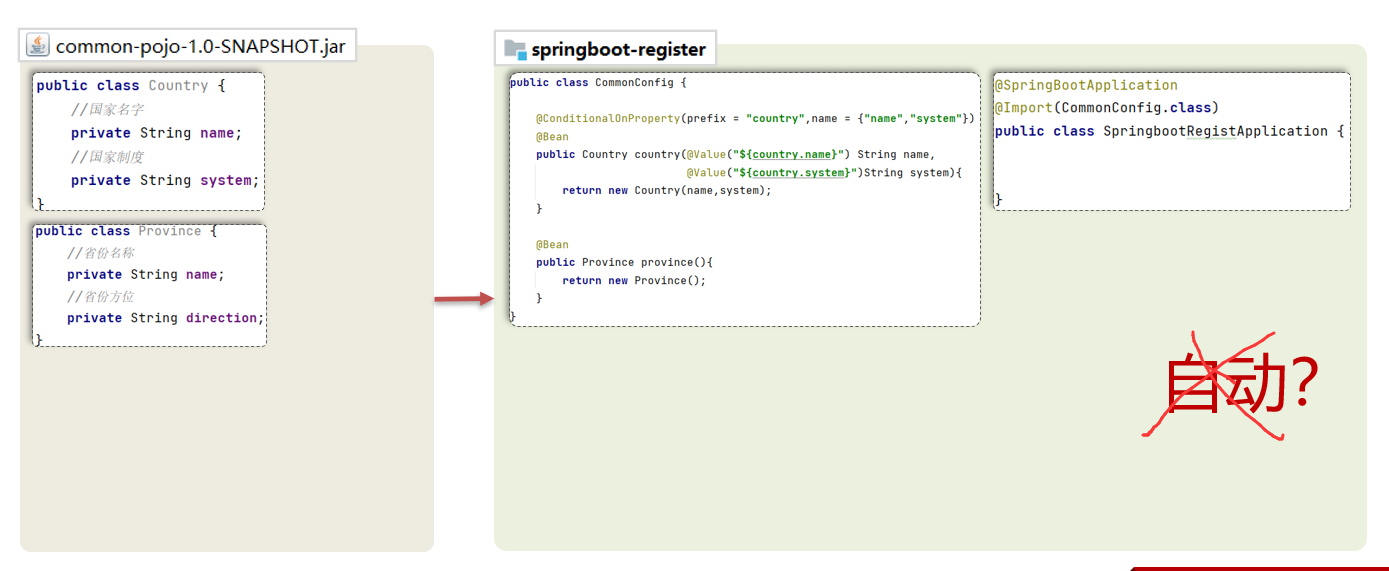Click the line "private String direction;"
The width and height of the screenshot is (1389, 571).
166,318
